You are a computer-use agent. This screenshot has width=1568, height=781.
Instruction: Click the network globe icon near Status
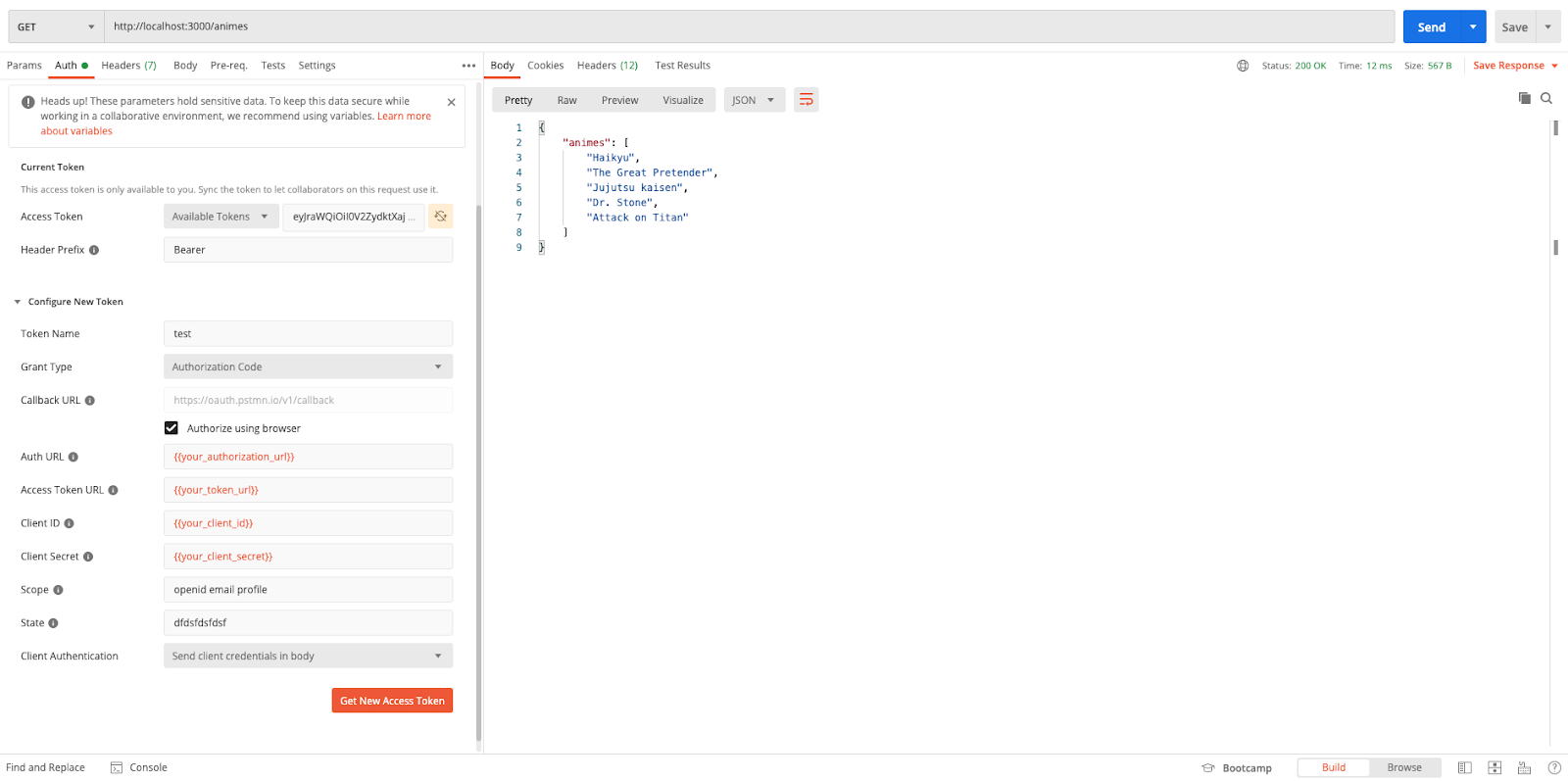click(x=1243, y=66)
